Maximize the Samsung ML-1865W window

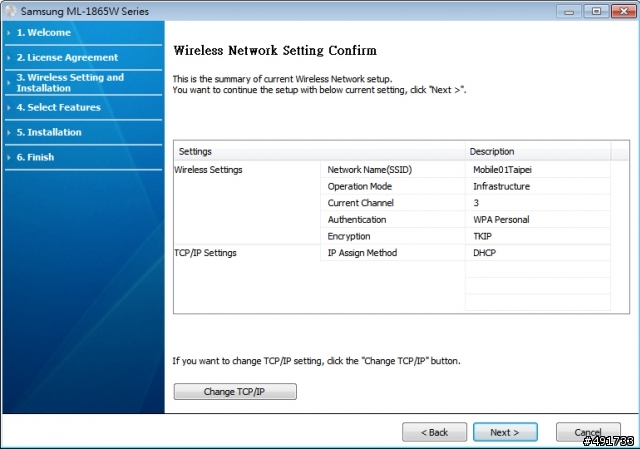pyautogui.click(x=596, y=11)
